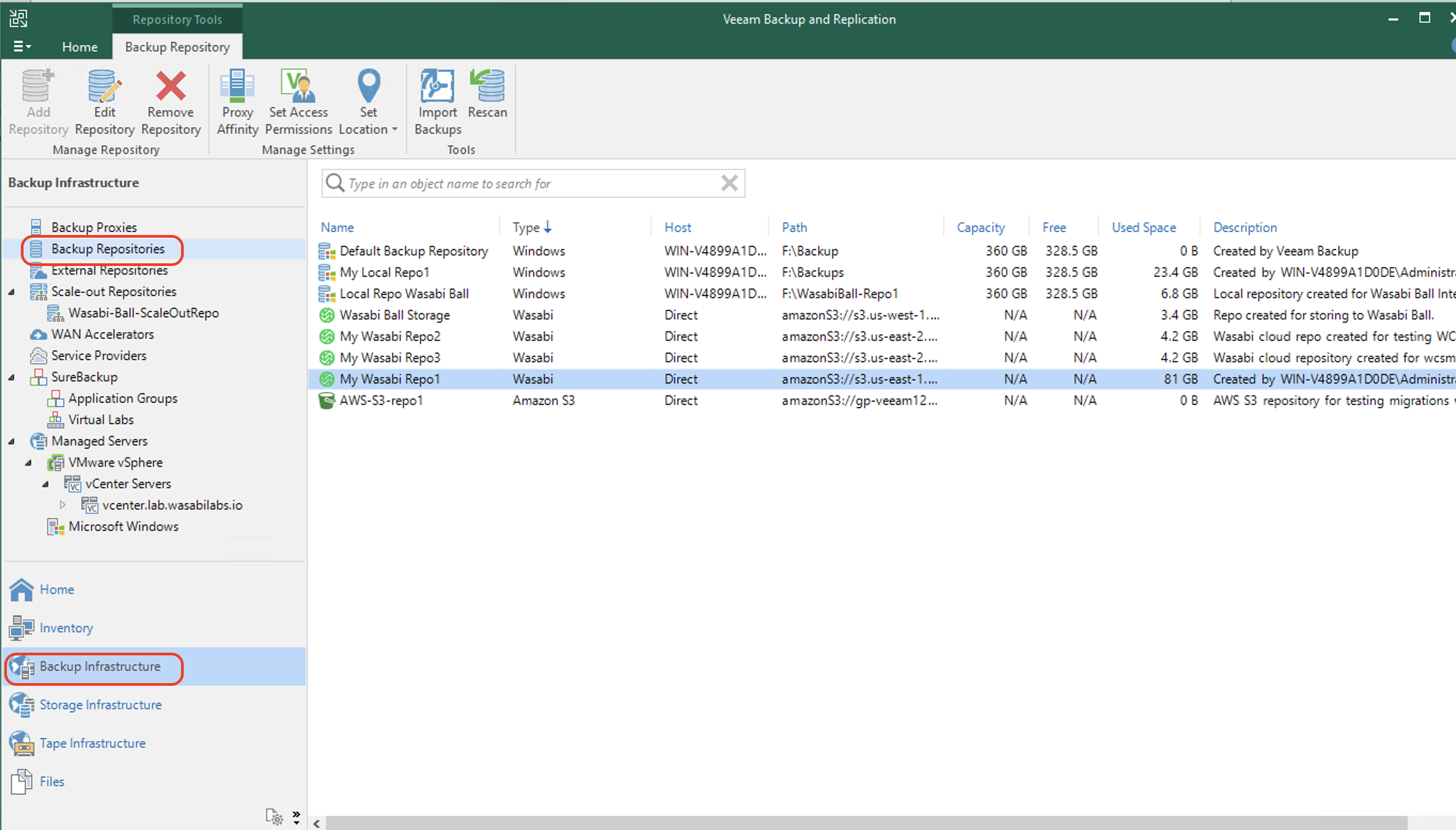Screen dimensions: 1456x830
Task: Open the main hamburger menu
Action: point(22,47)
